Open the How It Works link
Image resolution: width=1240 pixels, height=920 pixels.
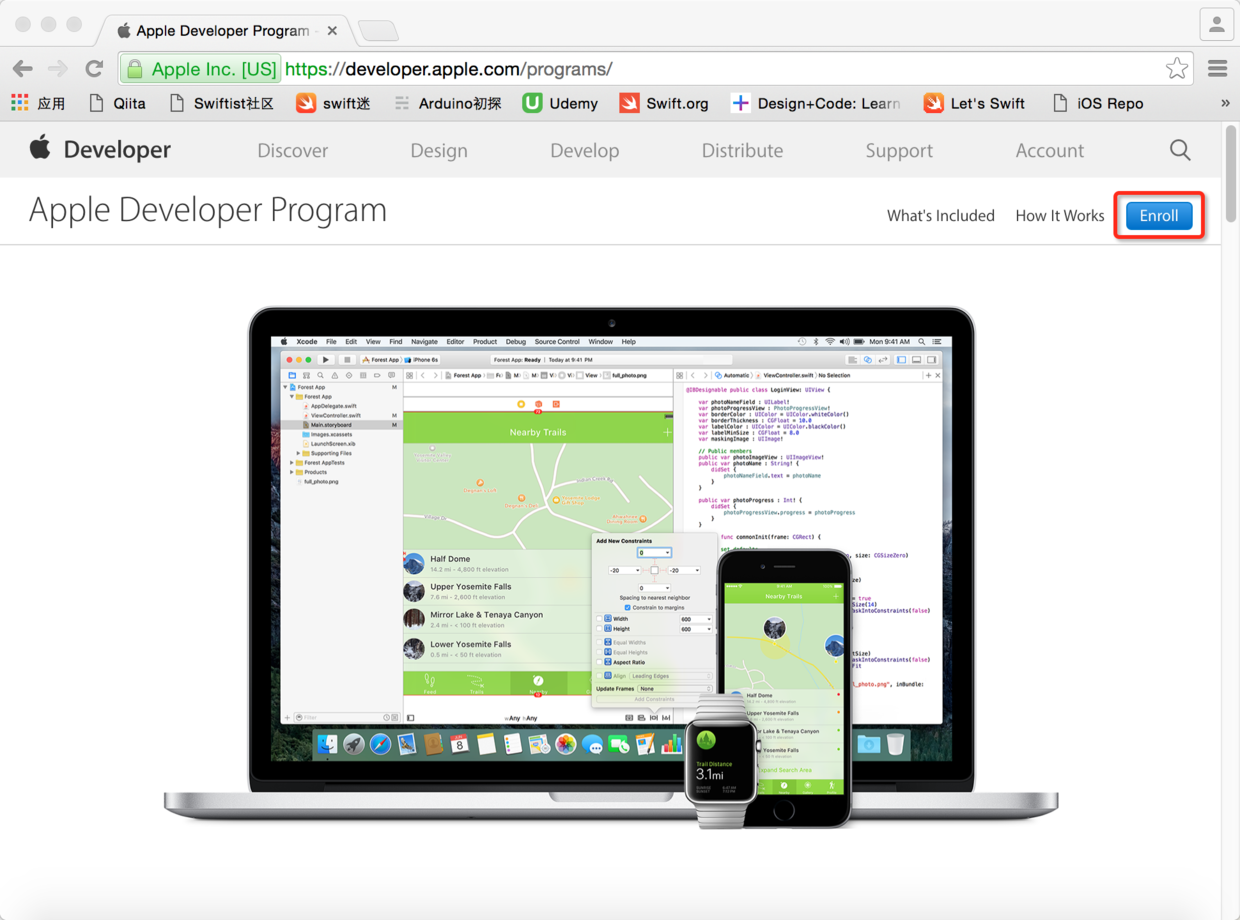point(1059,215)
